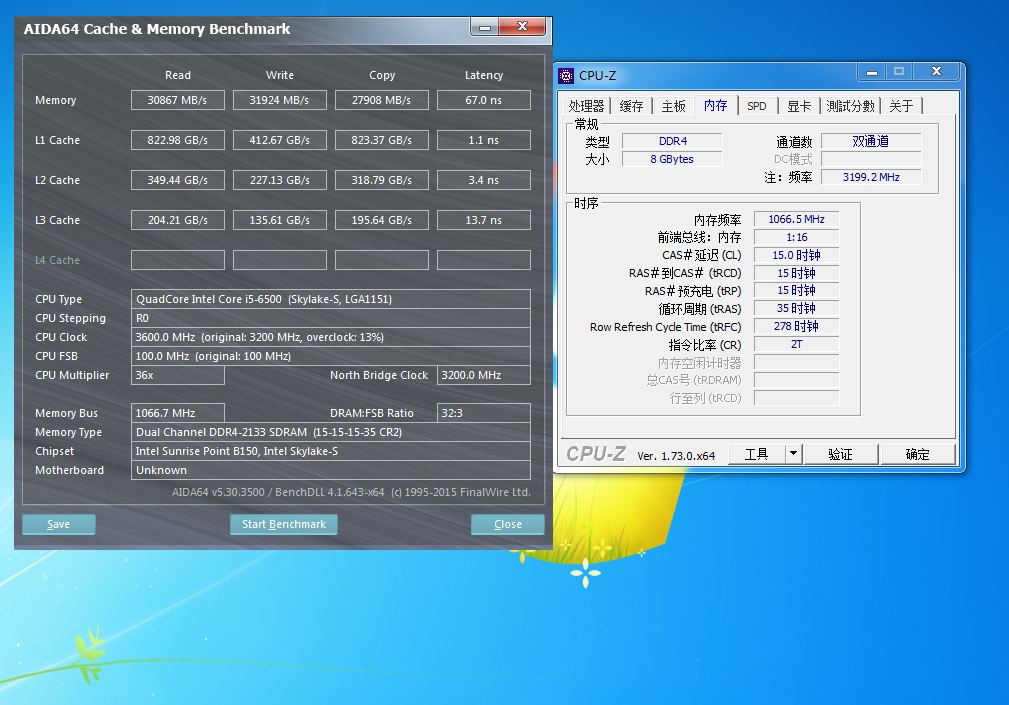Image resolution: width=1009 pixels, height=705 pixels.
Task: Click the Memory Read result field
Action: [x=177, y=100]
